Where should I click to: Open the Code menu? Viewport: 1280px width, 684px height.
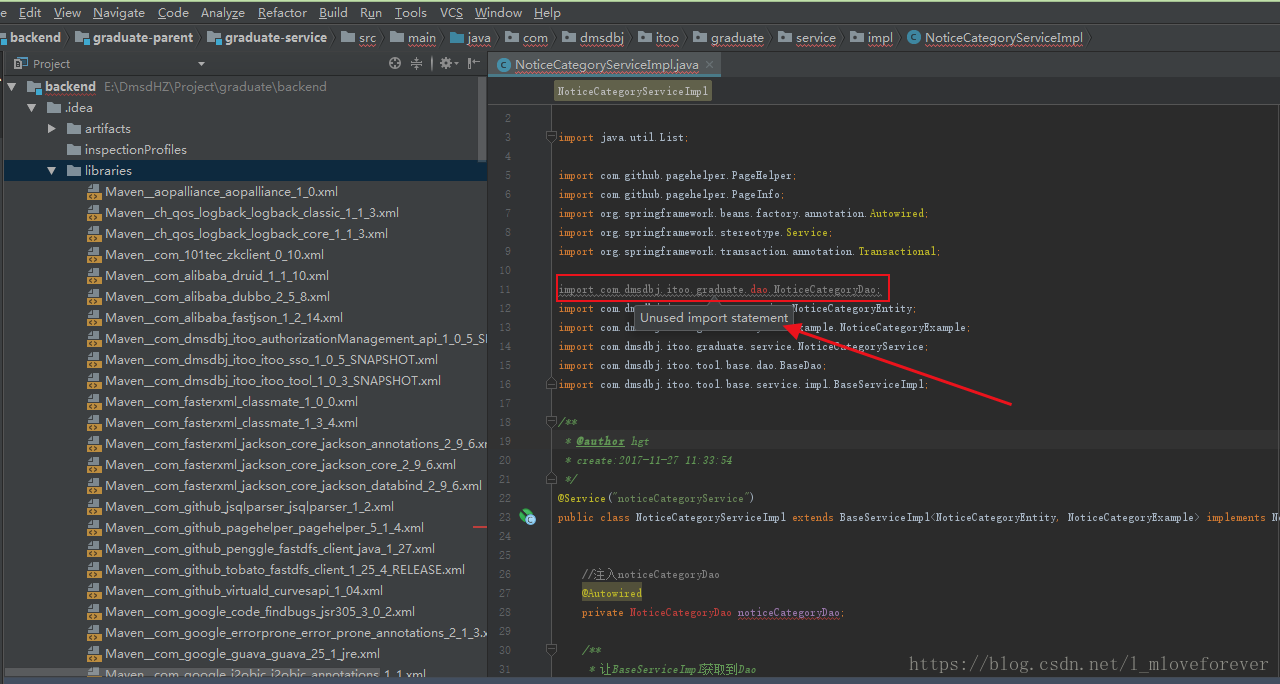click(x=173, y=13)
